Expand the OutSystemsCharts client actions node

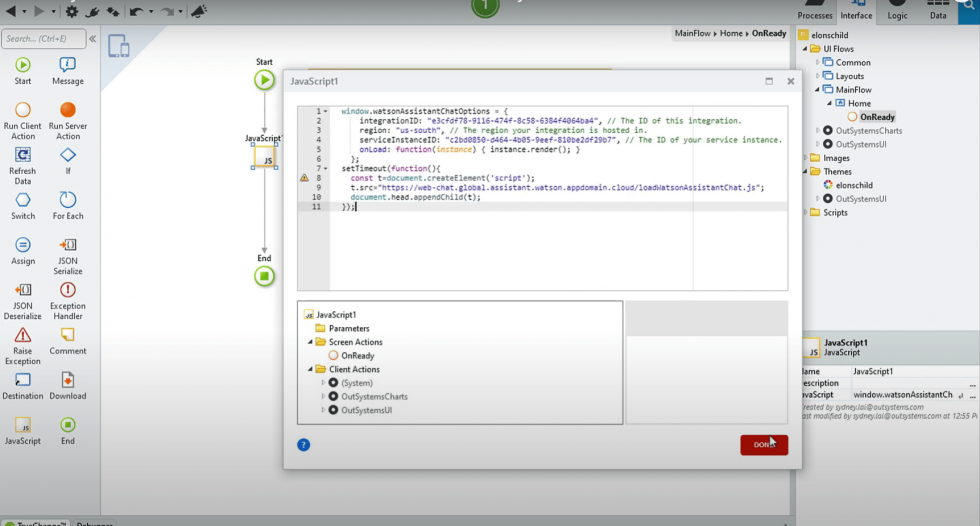(323, 397)
